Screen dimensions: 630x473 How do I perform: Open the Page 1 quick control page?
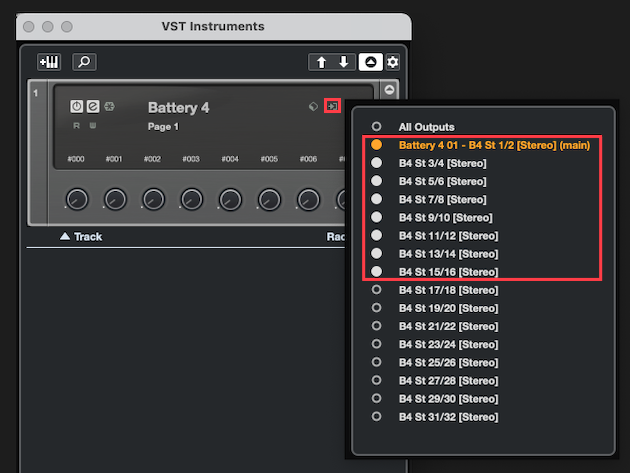(x=163, y=127)
